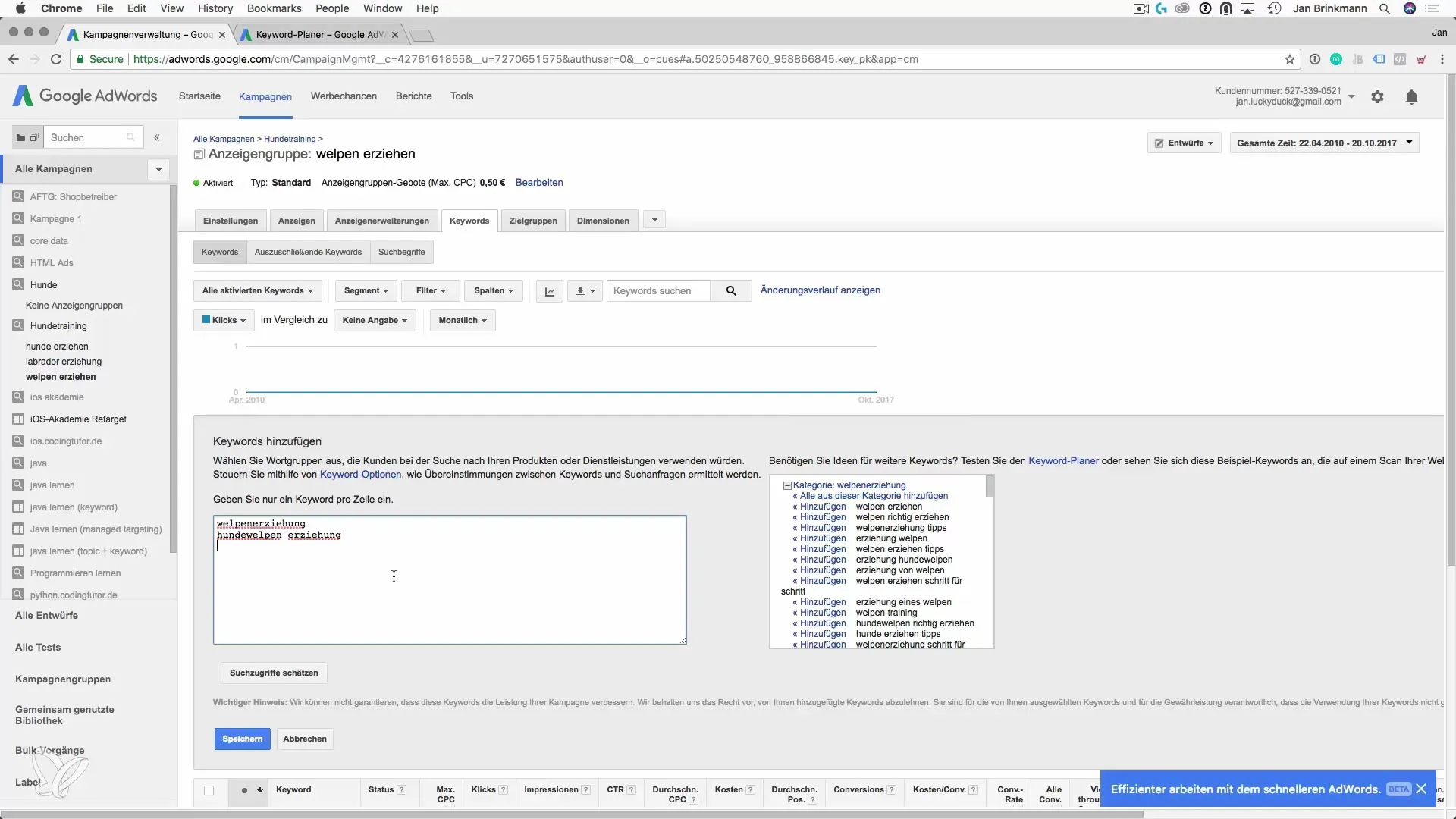The width and height of the screenshot is (1456, 819).
Task: Go back in Chrome
Action: [x=14, y=59]
